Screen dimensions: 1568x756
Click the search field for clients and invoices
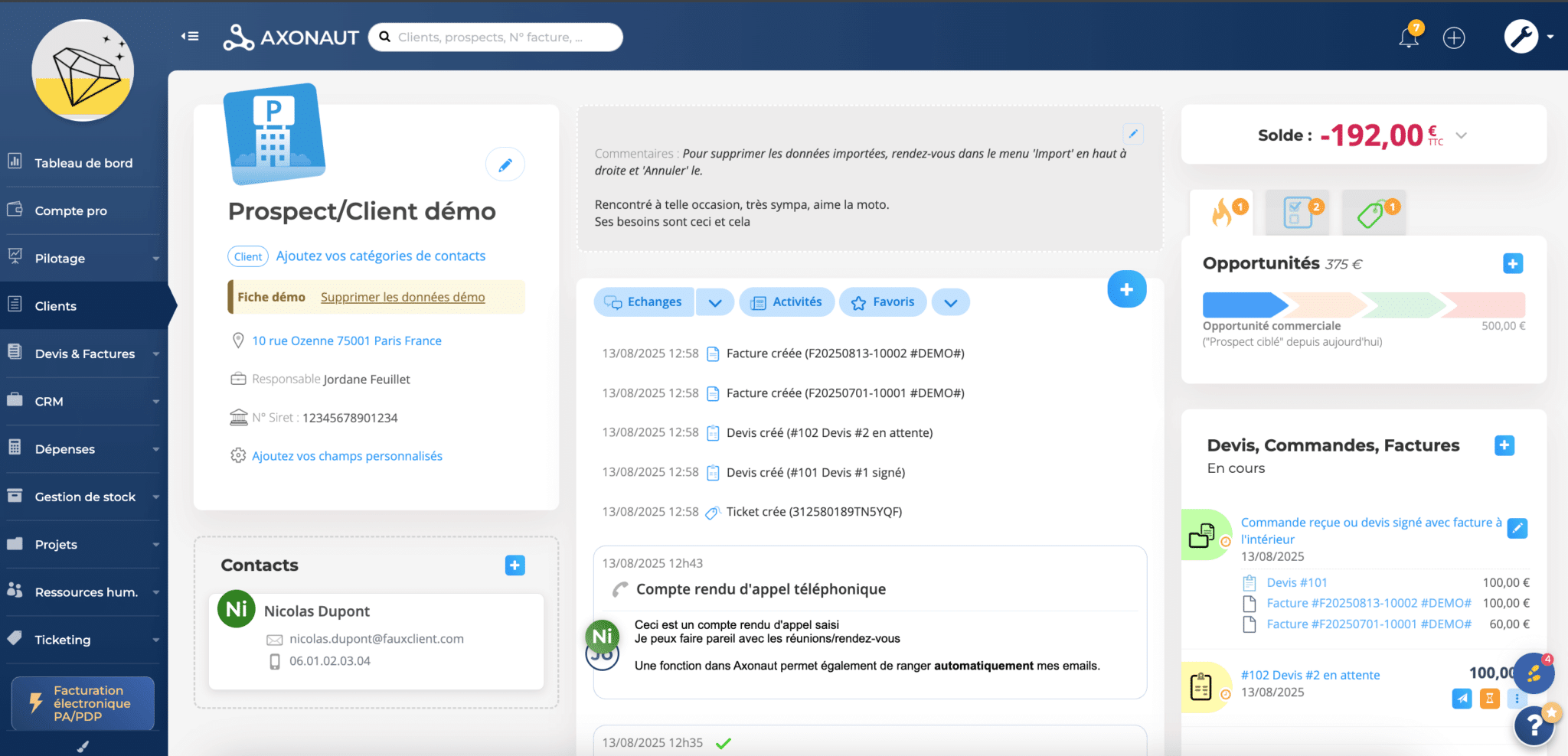495,37
